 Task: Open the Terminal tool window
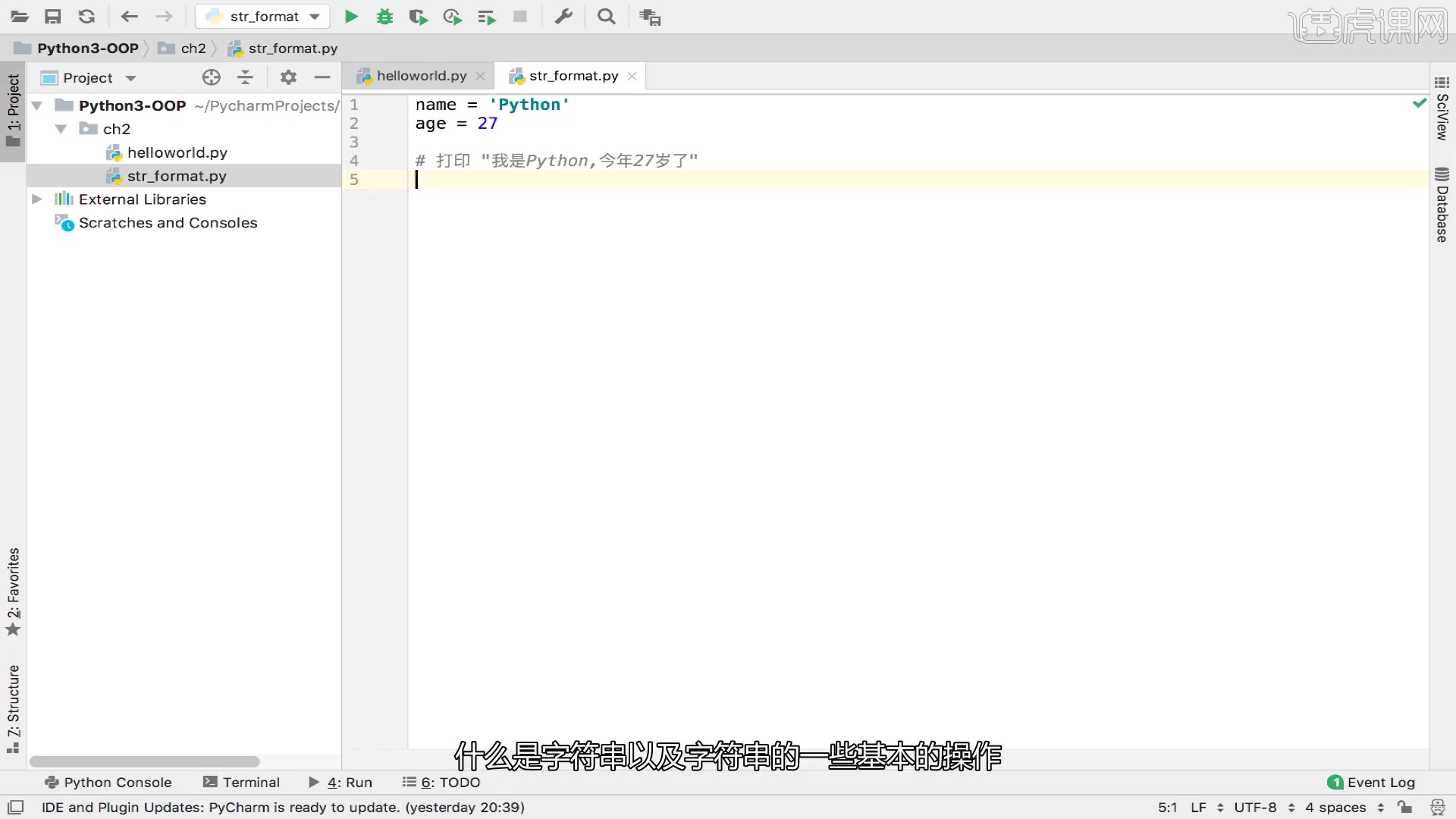tap(250, 782)
